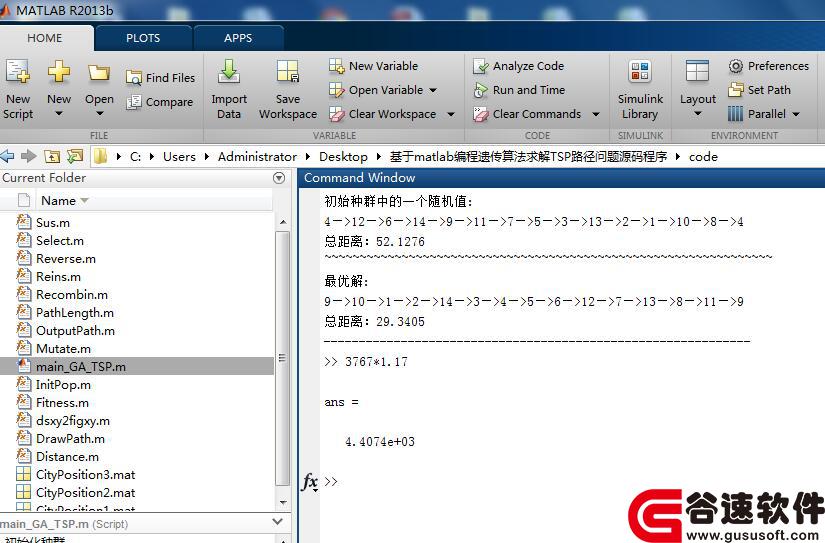This screenshot has height=543, width=825.
Task: Click Administrator in the address path
Action: pos(257,157)
